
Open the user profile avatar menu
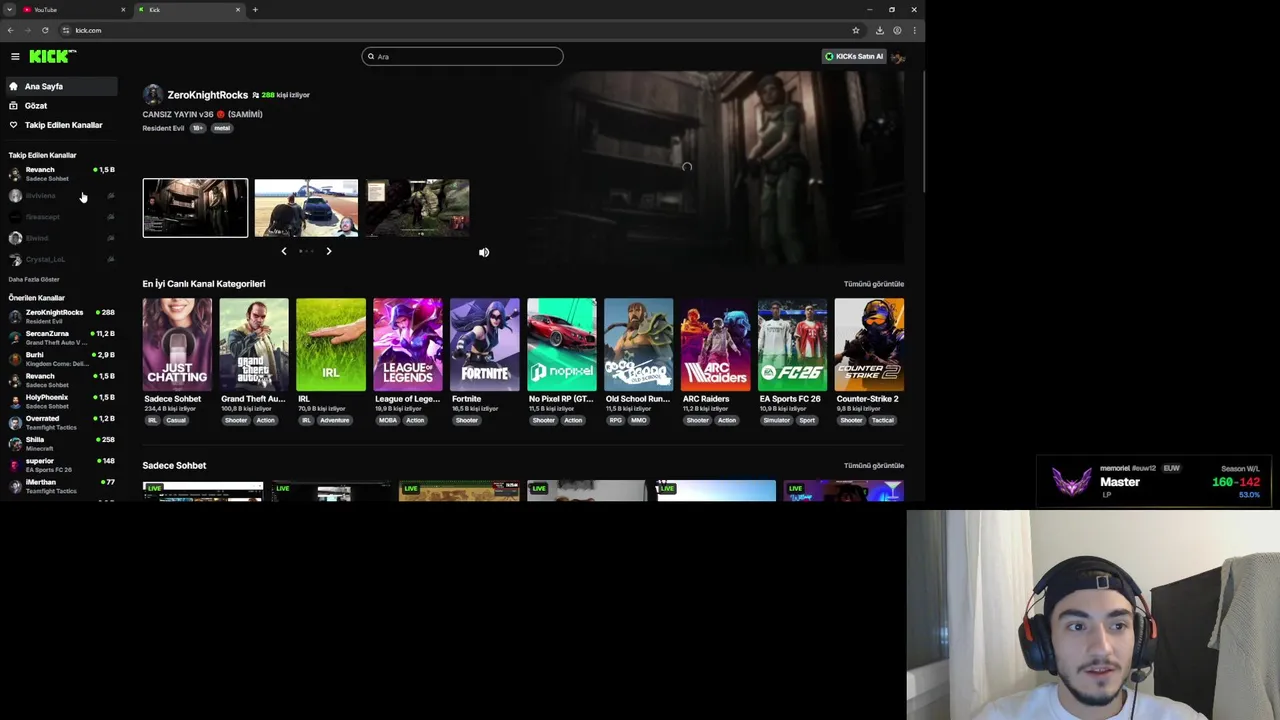[898, 57]
